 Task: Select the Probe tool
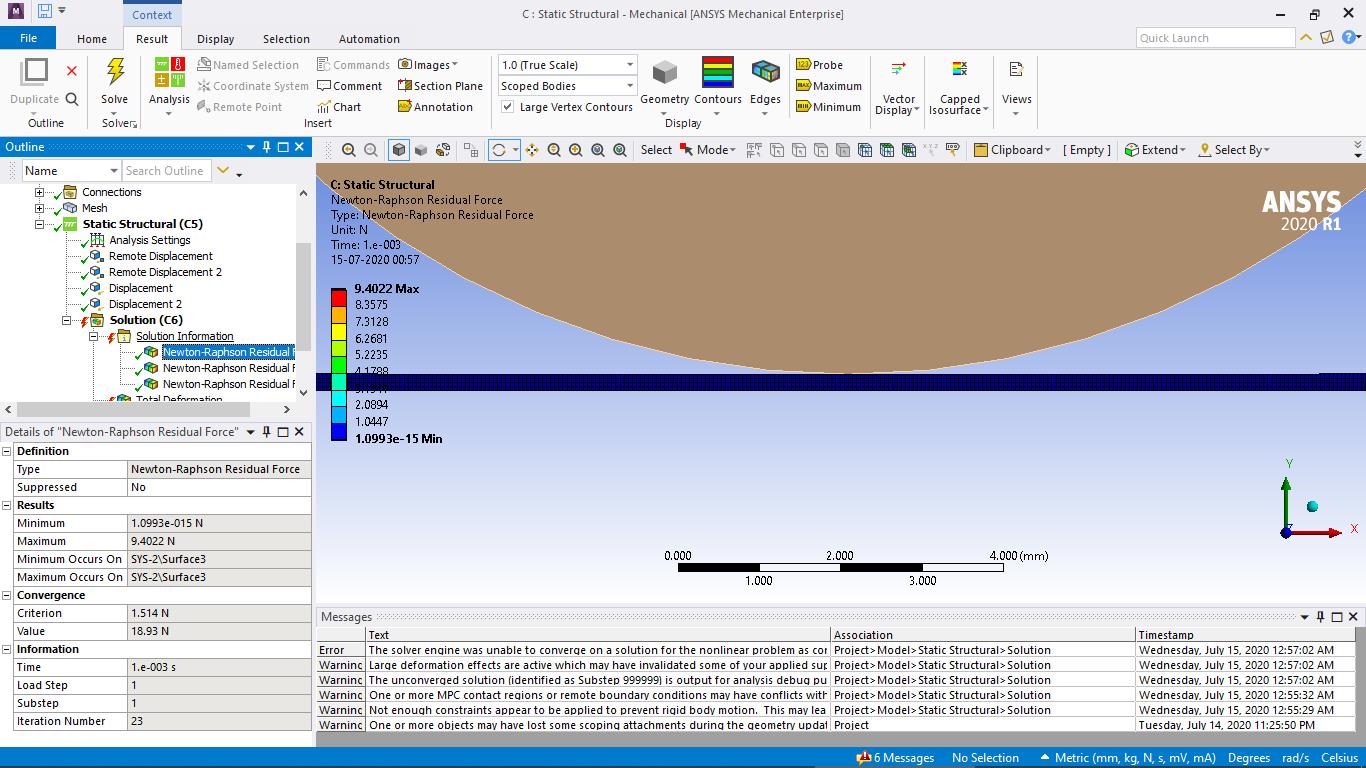click(x=820, y=65)
